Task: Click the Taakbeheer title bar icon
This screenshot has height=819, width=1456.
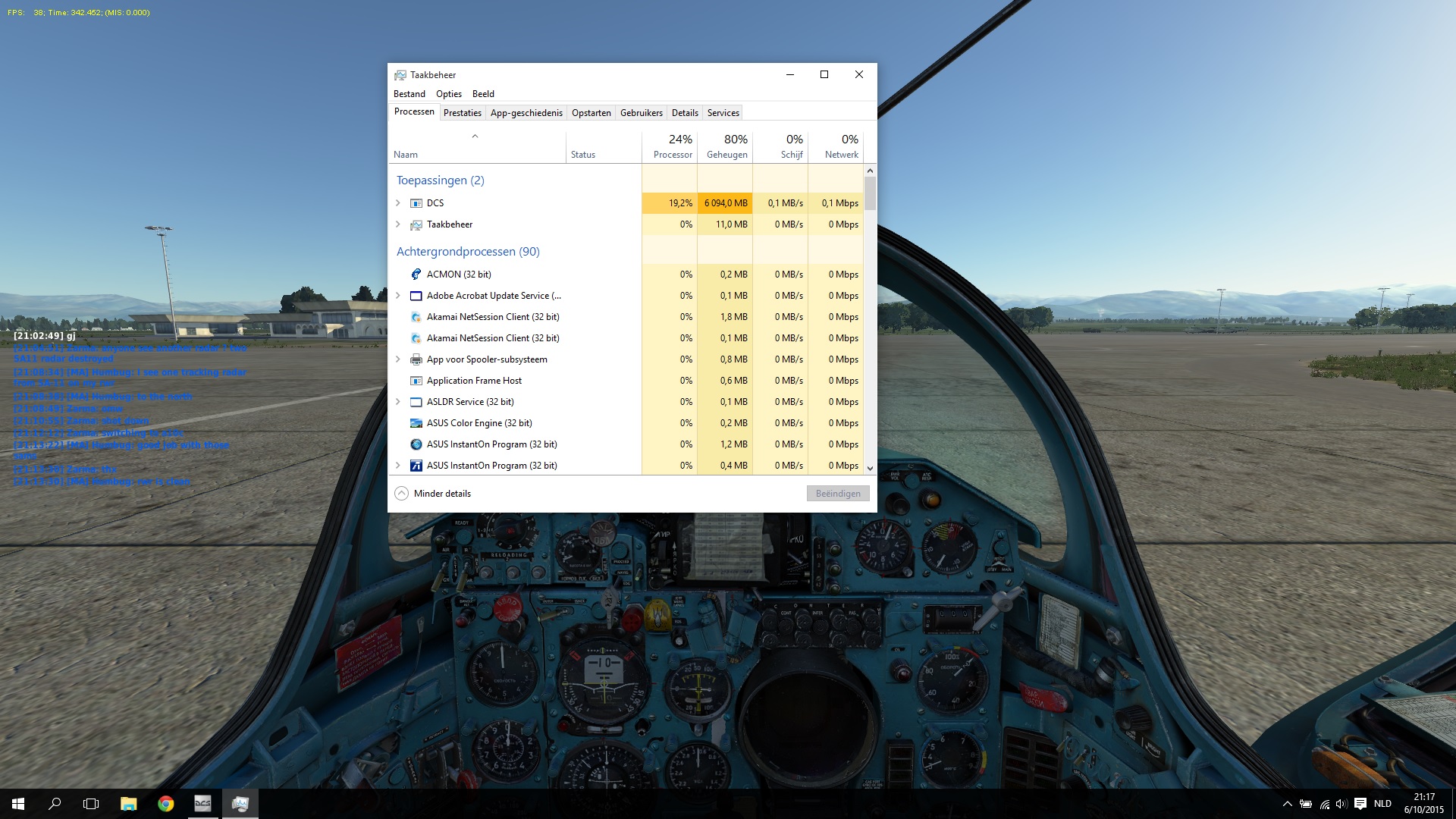Action: click(x=400, y=75)
